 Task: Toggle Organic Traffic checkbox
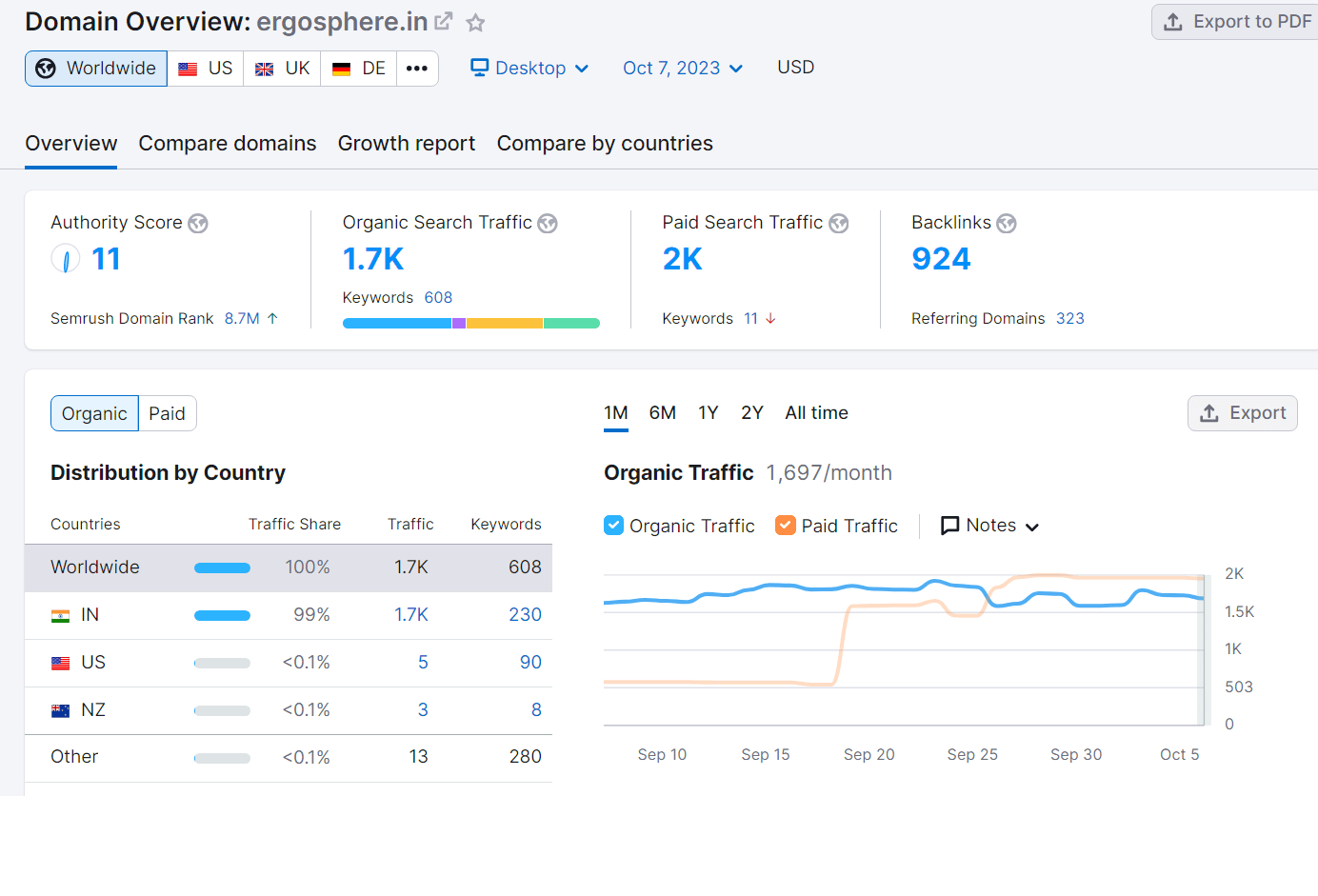pyautogui.click(x=614, y=526)
